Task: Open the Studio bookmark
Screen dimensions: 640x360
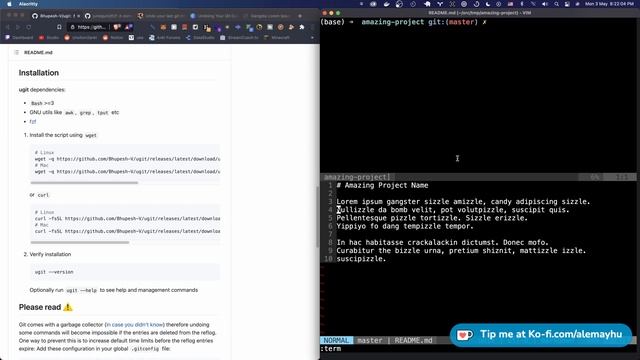Action: (49, 38)
